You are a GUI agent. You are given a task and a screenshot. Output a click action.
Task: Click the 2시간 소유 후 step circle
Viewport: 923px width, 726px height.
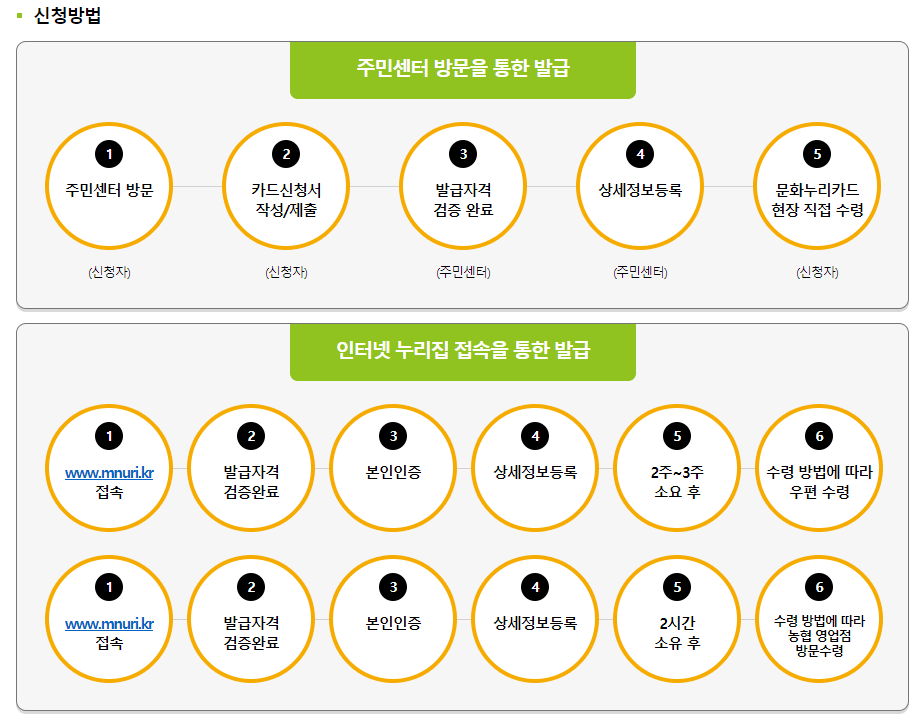click(x=677, y=619)
